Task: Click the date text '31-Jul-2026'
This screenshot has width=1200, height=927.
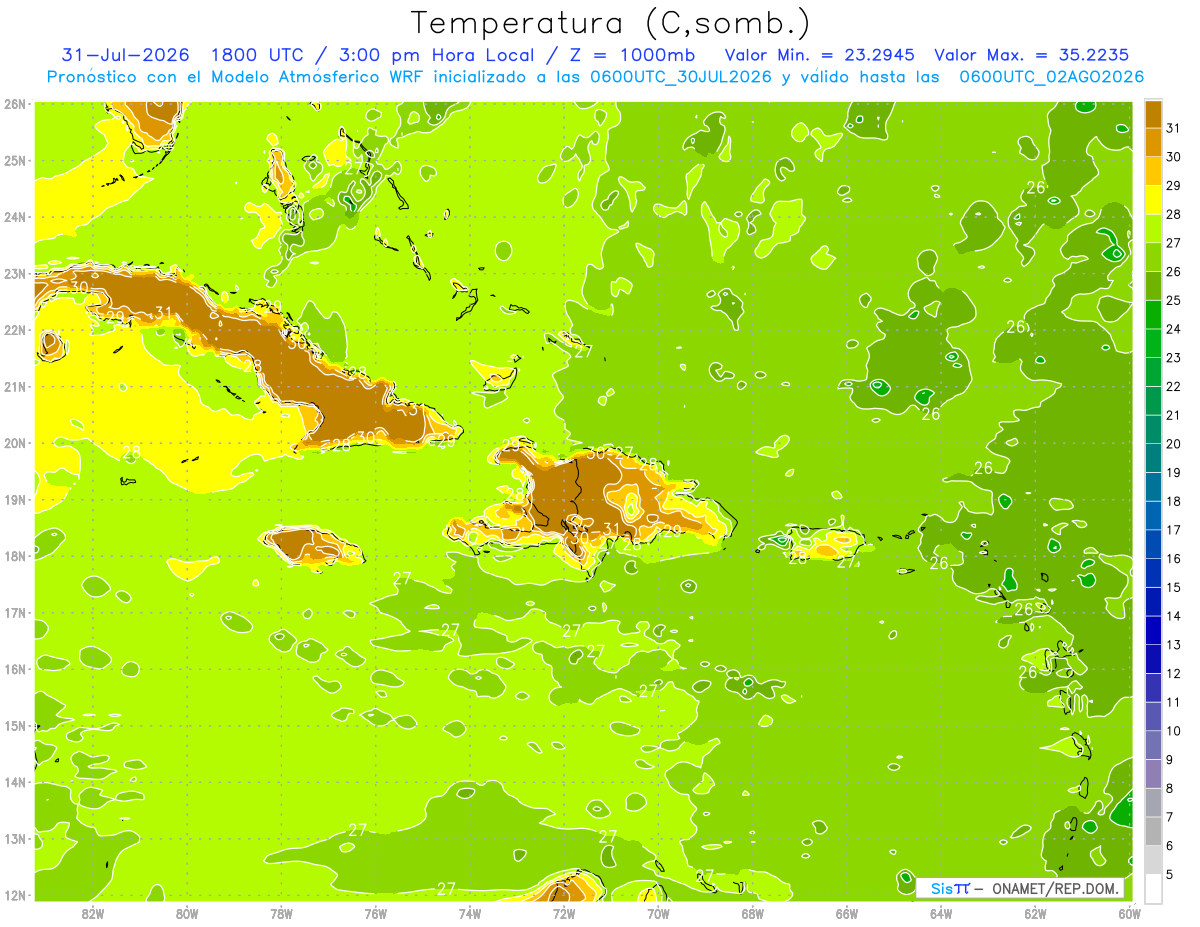Action: click(x=126, y=54)
